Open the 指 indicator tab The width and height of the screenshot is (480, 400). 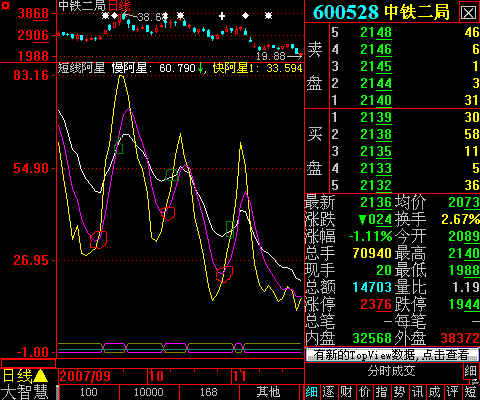[x=382, y=392]
